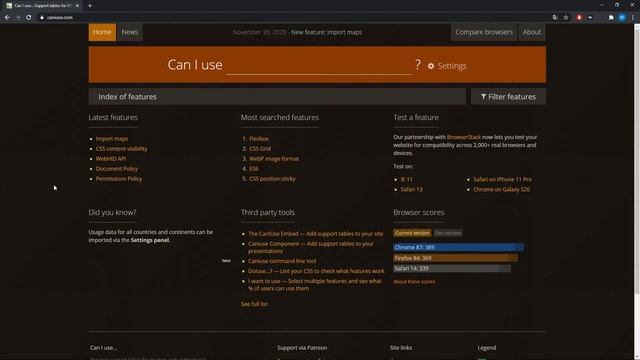Open the I want to use link
Image resolution: width=640 pixels, height=360 pixels.
pyautogui.click(x=315, y=285)
